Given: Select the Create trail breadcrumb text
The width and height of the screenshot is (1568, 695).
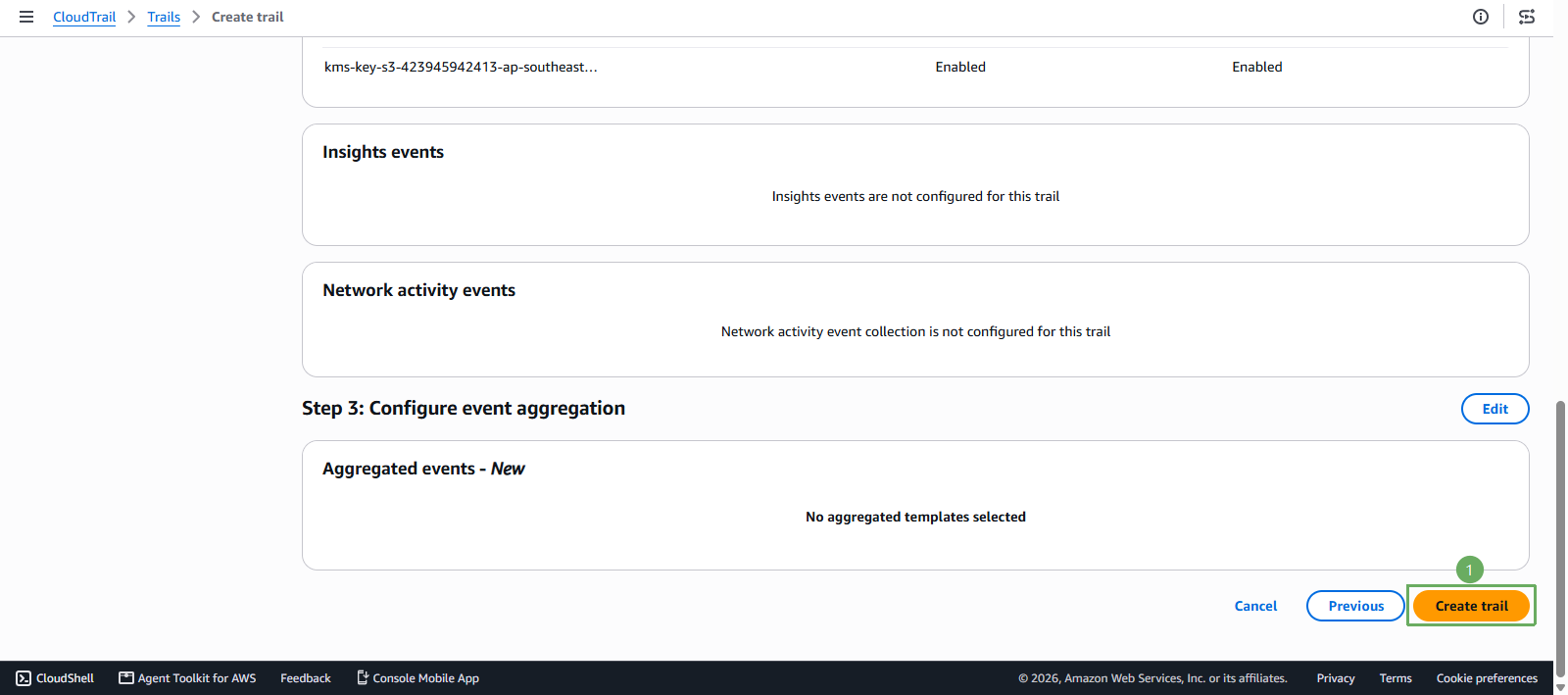Looking at the screenshot, I should click(248, 17).
